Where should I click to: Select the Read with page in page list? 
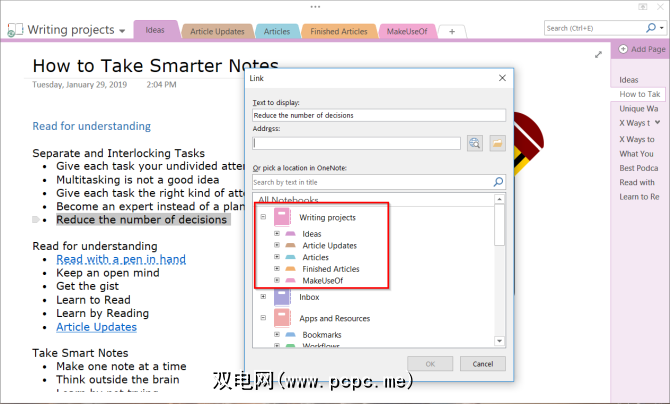[x=639, y=183]
